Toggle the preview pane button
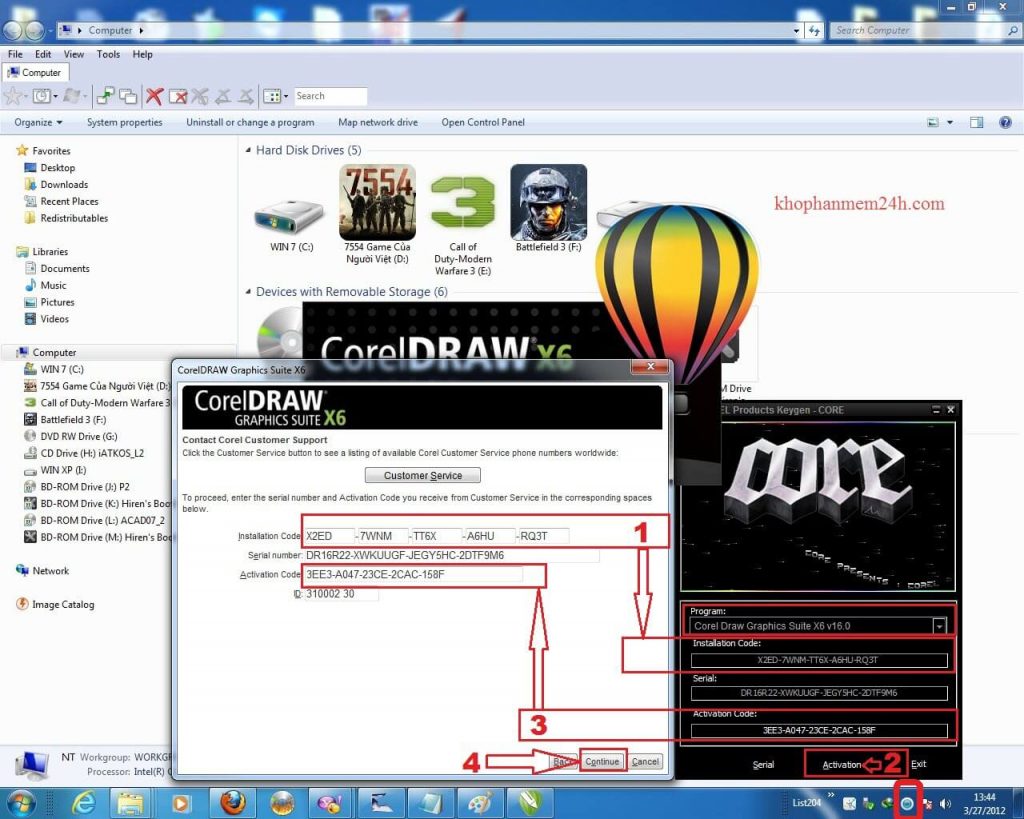This screenshot has height=819, width=1024. click(977, 122)
